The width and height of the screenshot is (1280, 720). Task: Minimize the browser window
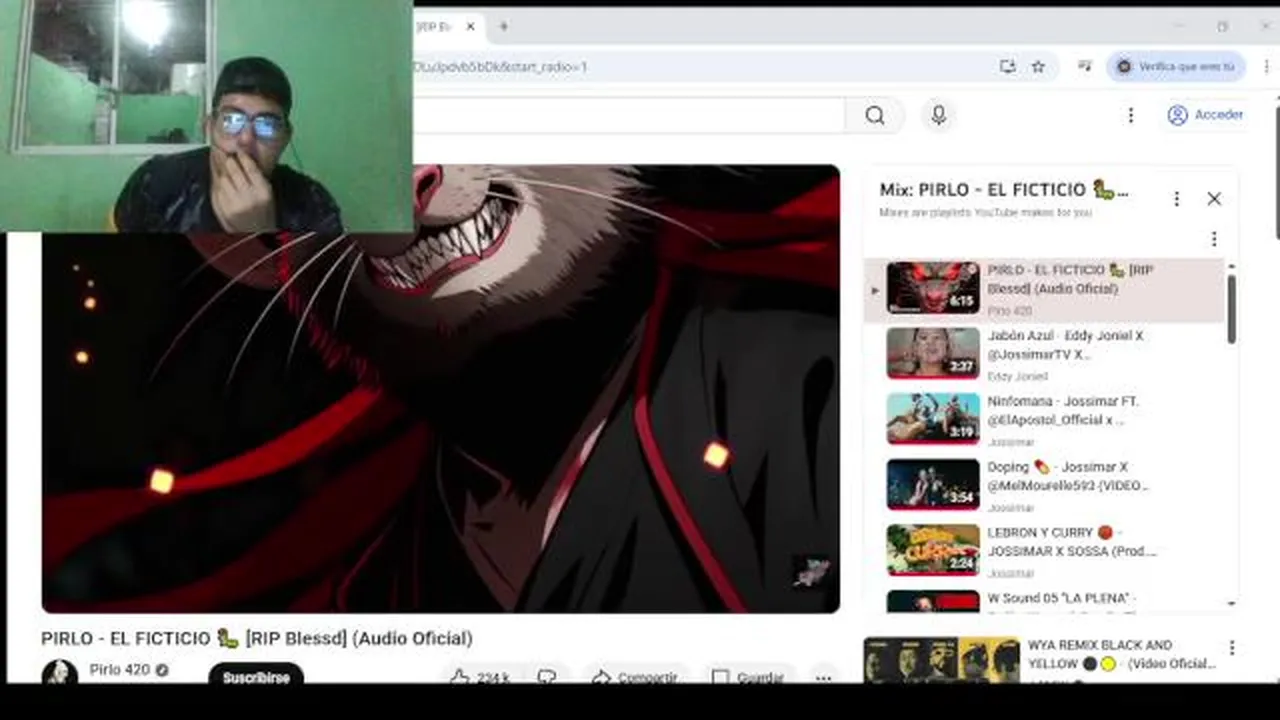click(x=1180, y=26)
